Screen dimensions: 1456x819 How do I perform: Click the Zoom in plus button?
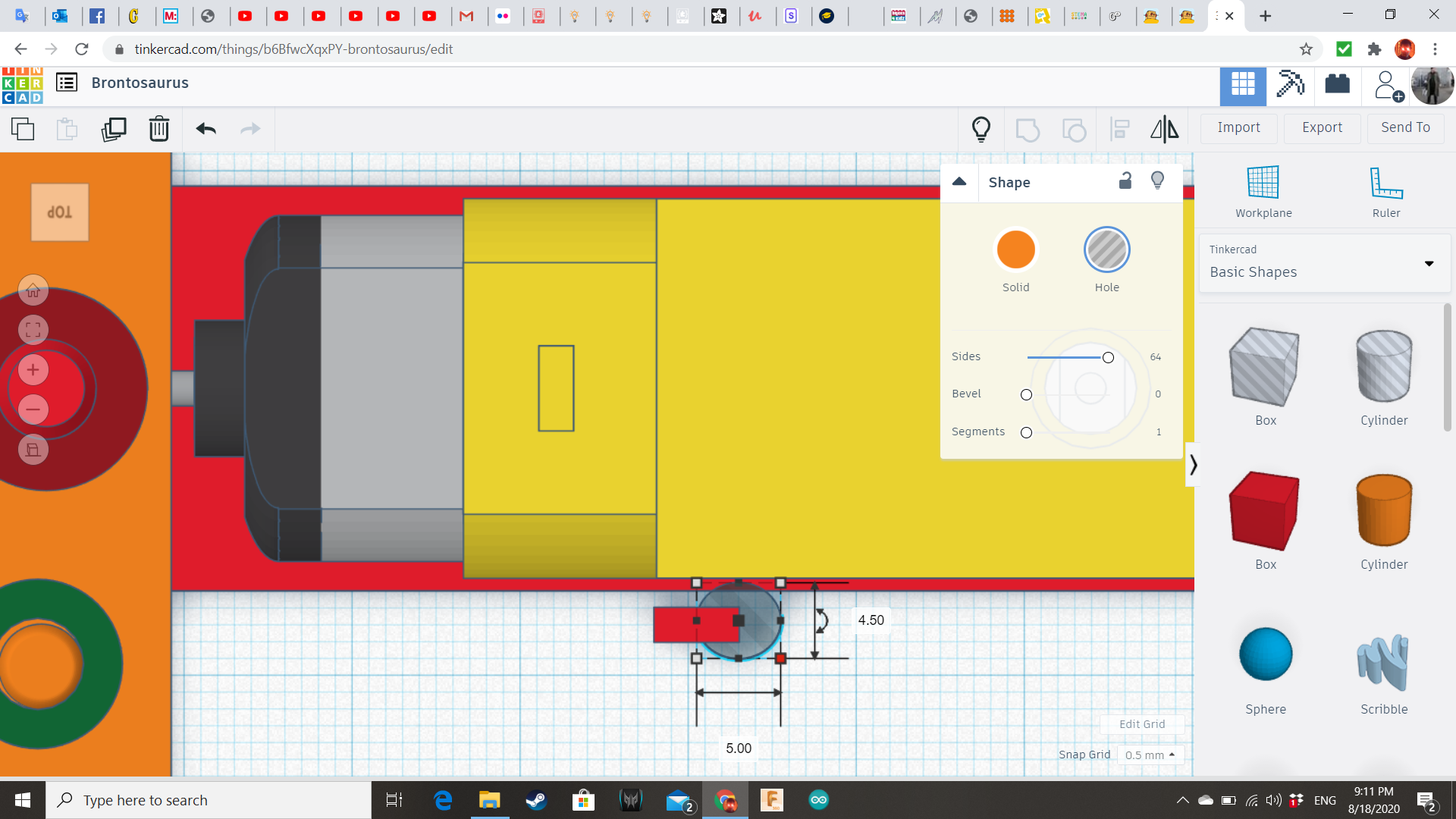click(33, 370)
